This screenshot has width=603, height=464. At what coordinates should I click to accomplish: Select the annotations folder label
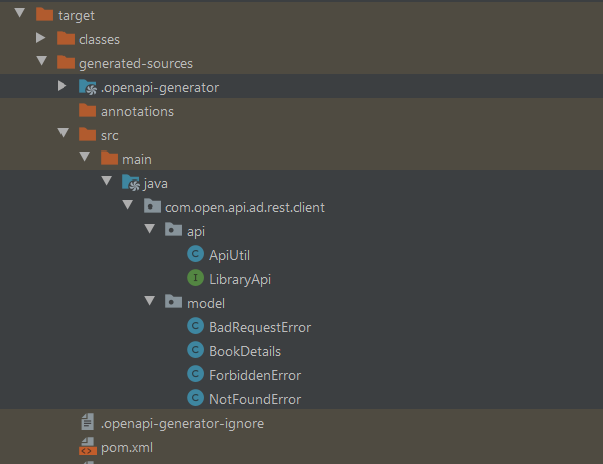point(137,111)
